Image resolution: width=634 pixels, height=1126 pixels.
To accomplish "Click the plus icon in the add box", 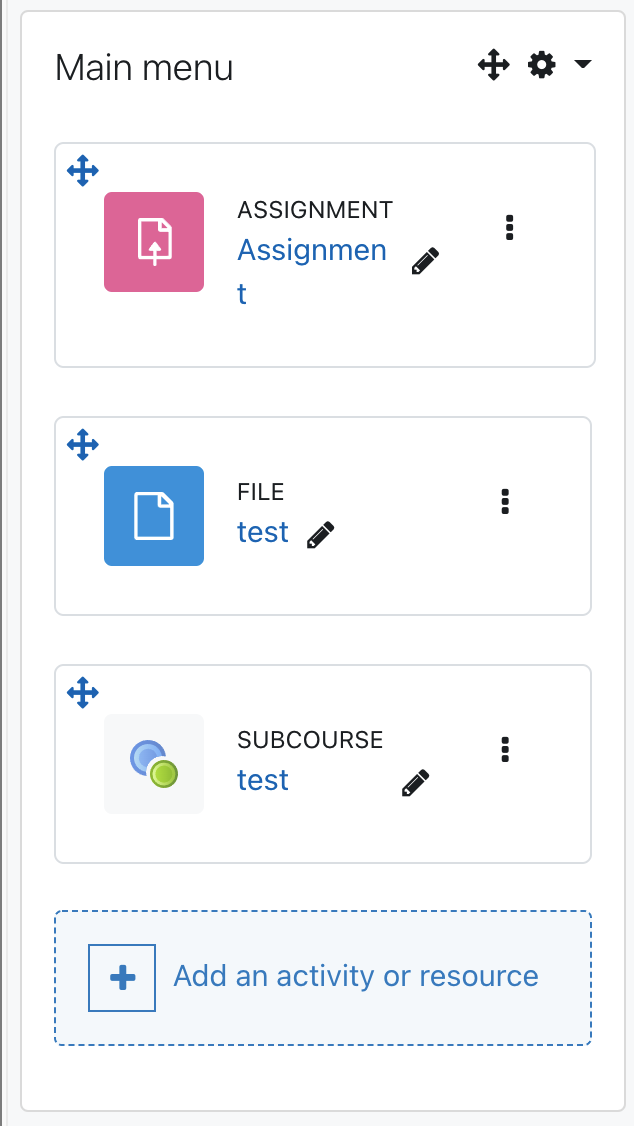I will click(x=122, y=978).
